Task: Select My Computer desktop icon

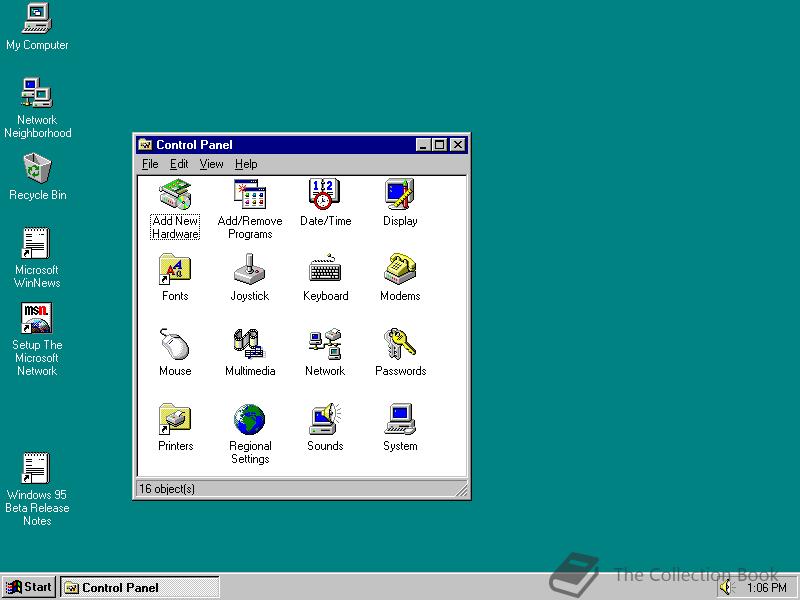Action: point(37,18)
